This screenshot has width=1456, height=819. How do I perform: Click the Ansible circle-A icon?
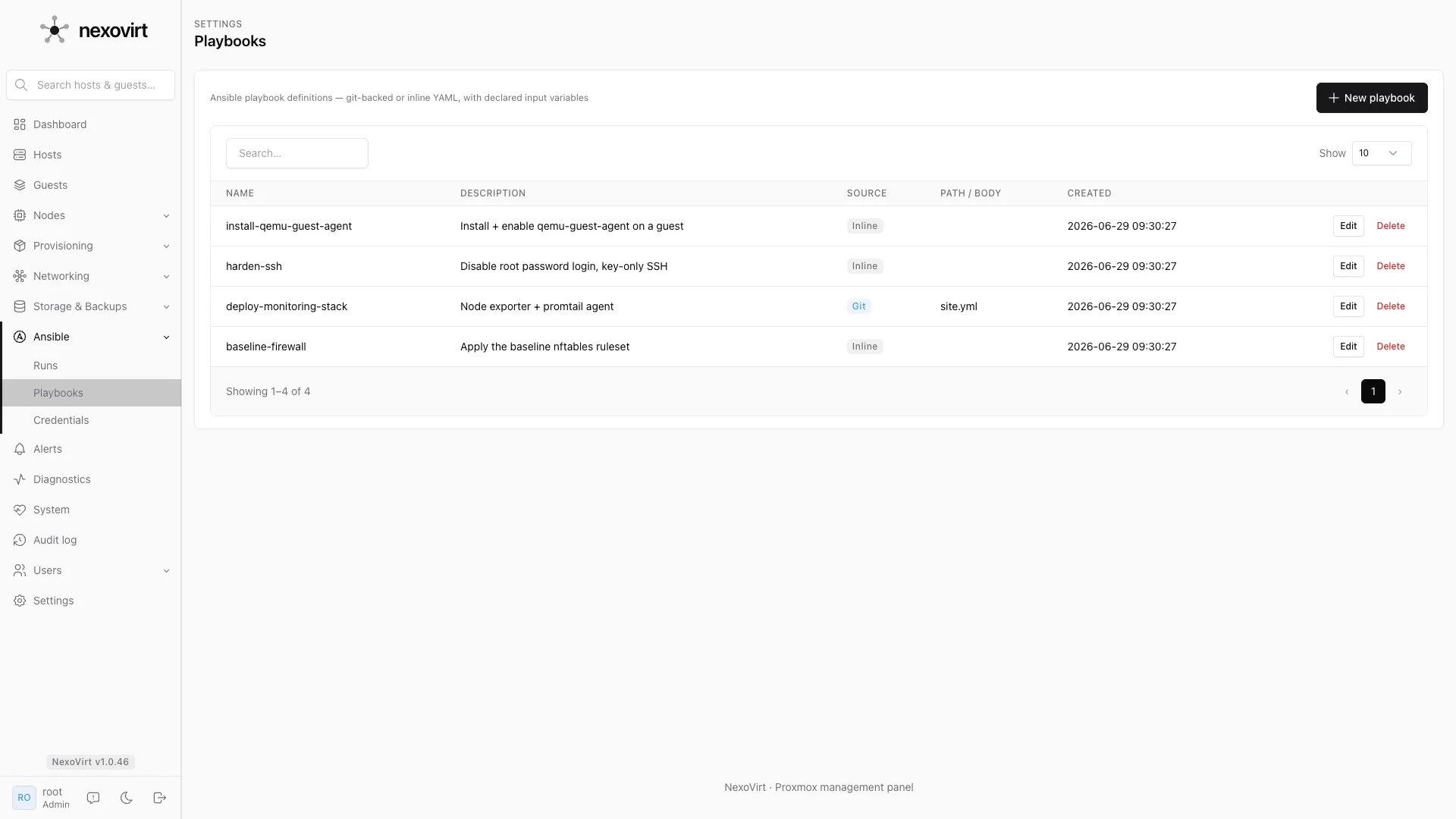(x=20, y=337)
